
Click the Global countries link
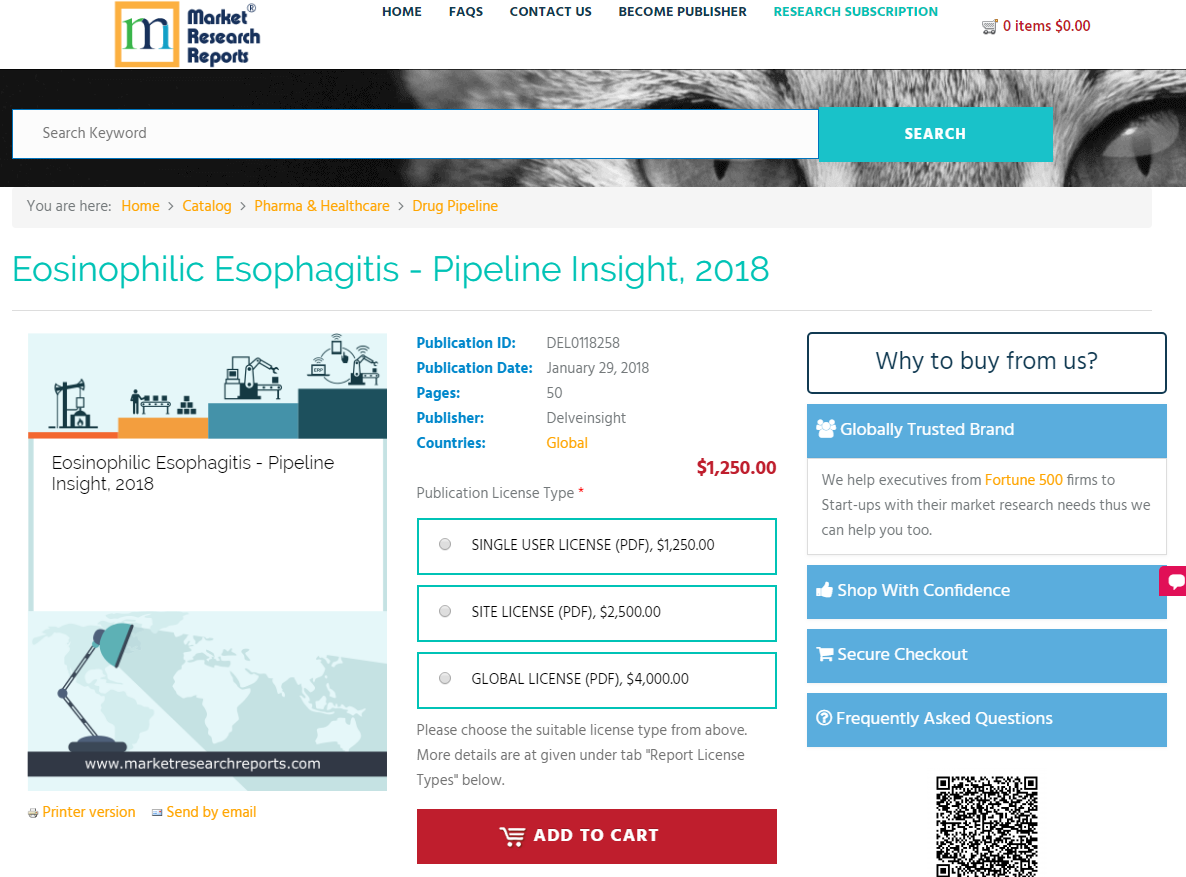pos(567,443)
